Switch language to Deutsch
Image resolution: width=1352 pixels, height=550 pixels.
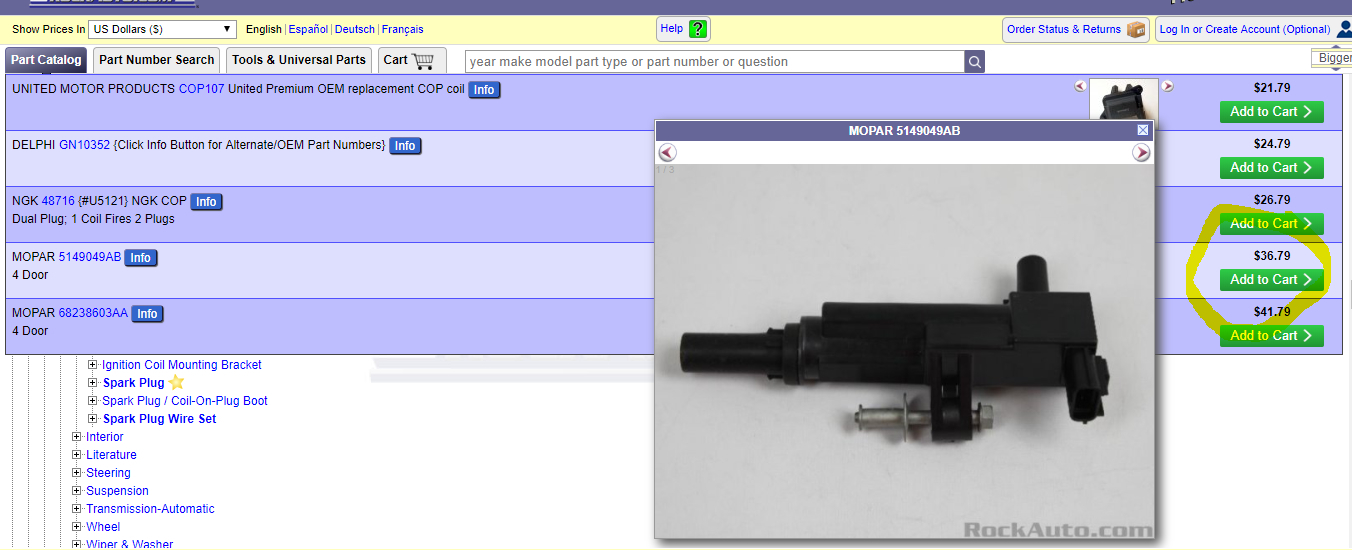click(355, 29)
